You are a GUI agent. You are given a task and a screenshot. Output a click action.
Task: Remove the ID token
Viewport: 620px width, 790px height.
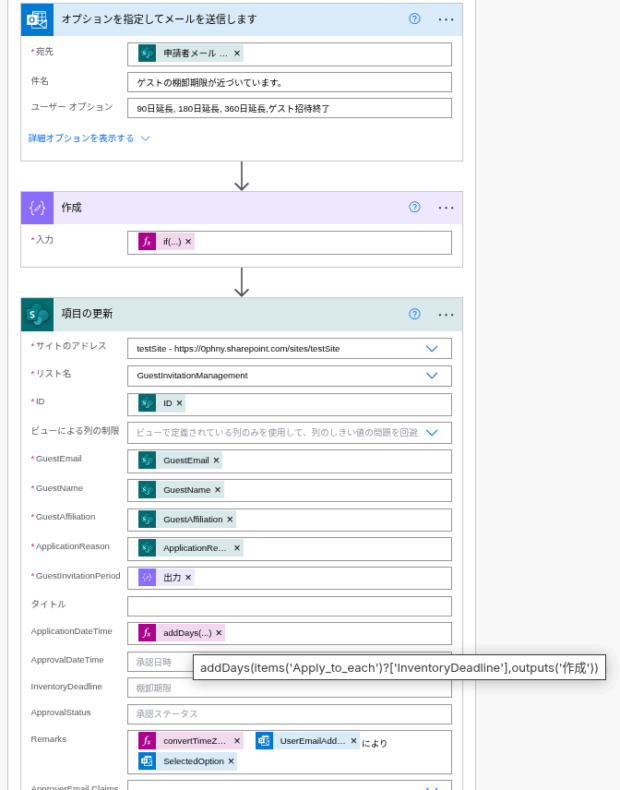[x=179, y=403]
